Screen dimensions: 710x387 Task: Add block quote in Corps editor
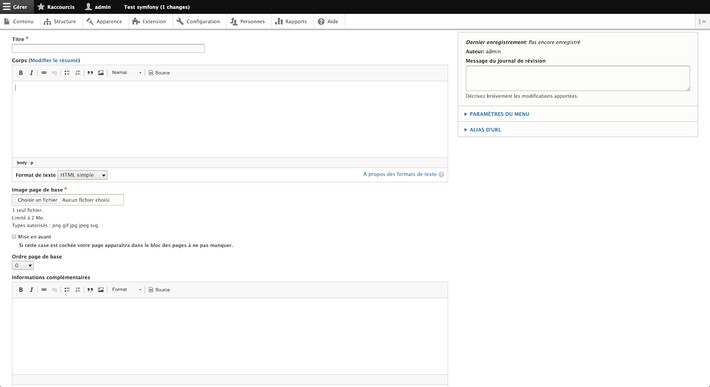tap(90, 72)
